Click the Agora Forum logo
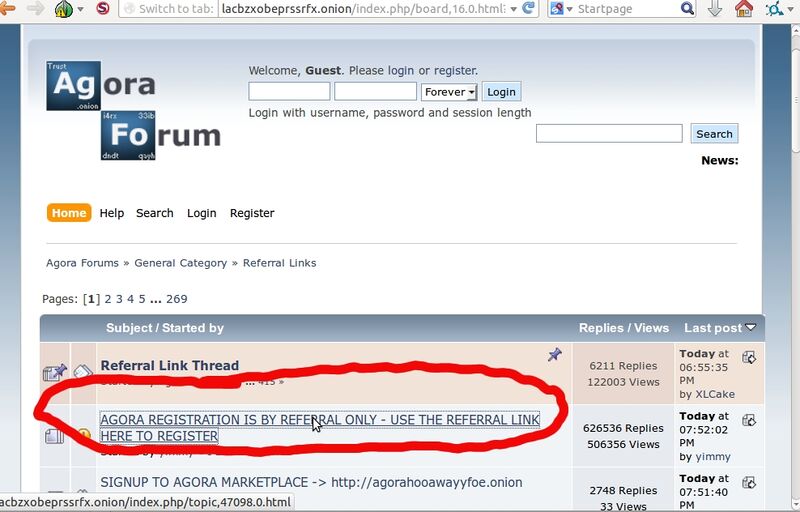800x512 pixels. pyautogui.click(x=133, y=111)
